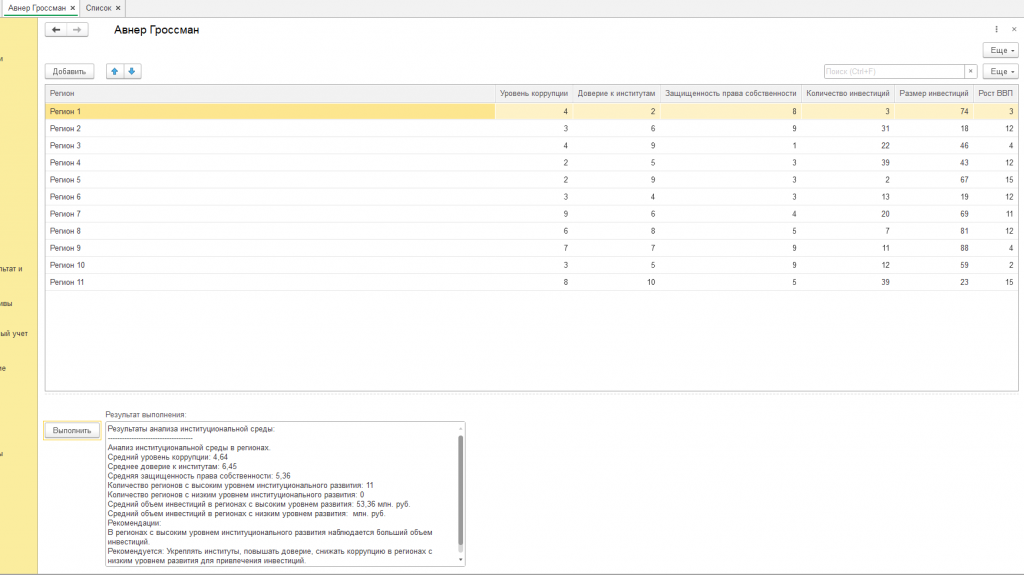
Task: Select the Регион 1 row
Action: click(x=532, y=112)
